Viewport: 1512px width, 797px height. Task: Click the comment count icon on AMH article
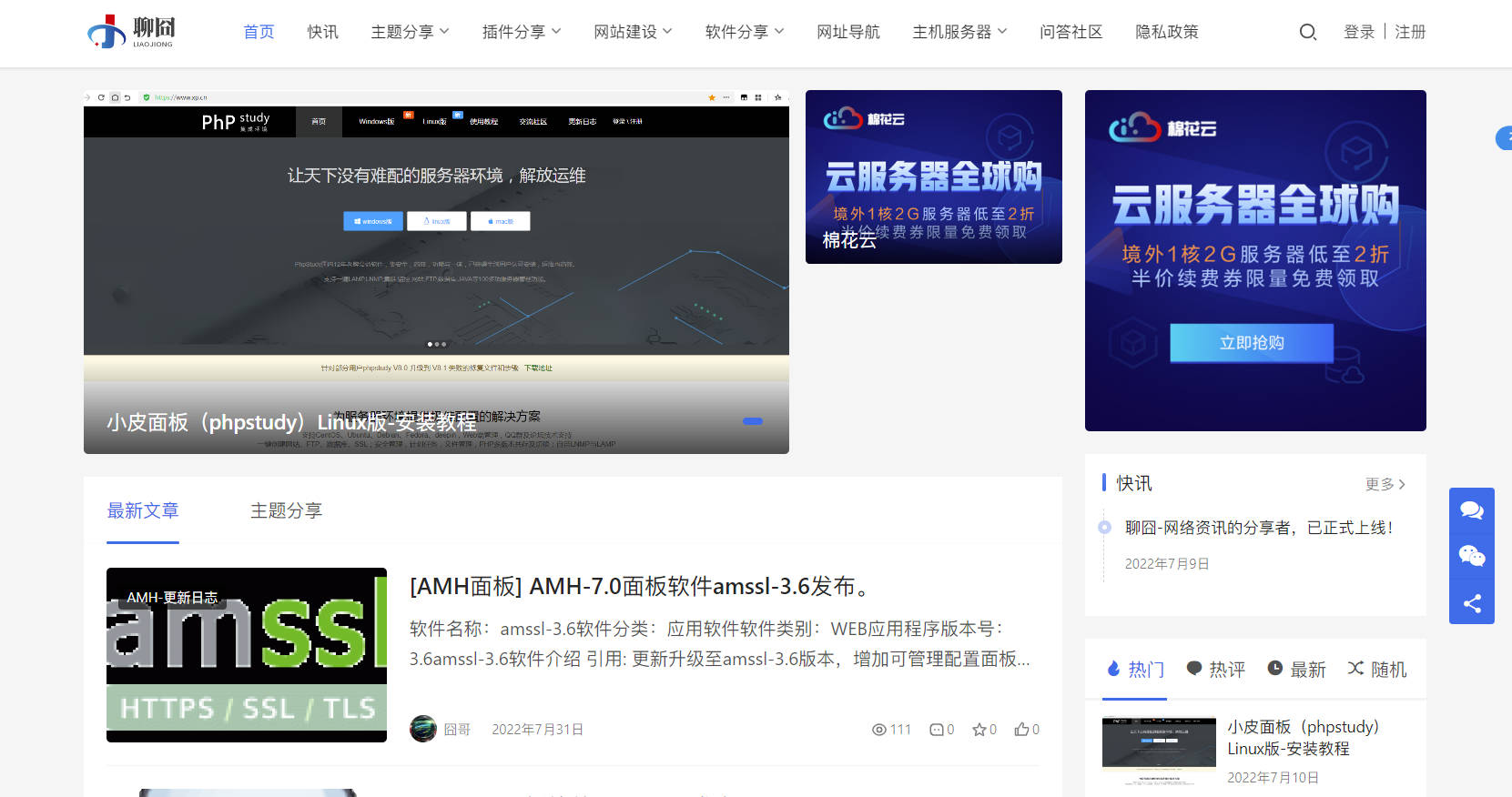click(x=937, y=730)
